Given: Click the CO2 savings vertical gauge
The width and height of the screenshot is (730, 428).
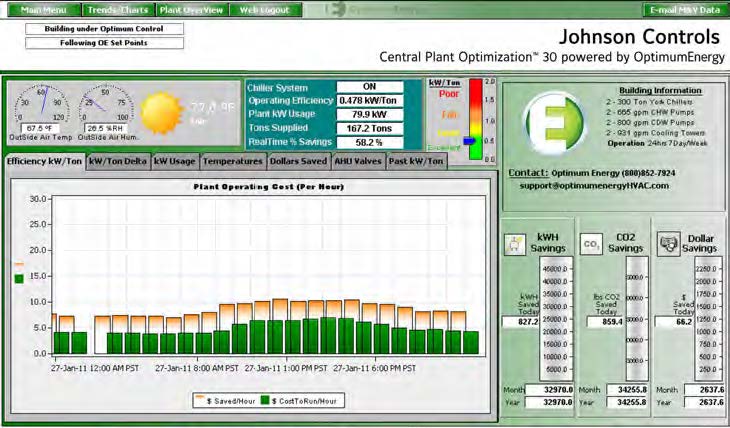Looking at the screenshot, I should 637,318.
